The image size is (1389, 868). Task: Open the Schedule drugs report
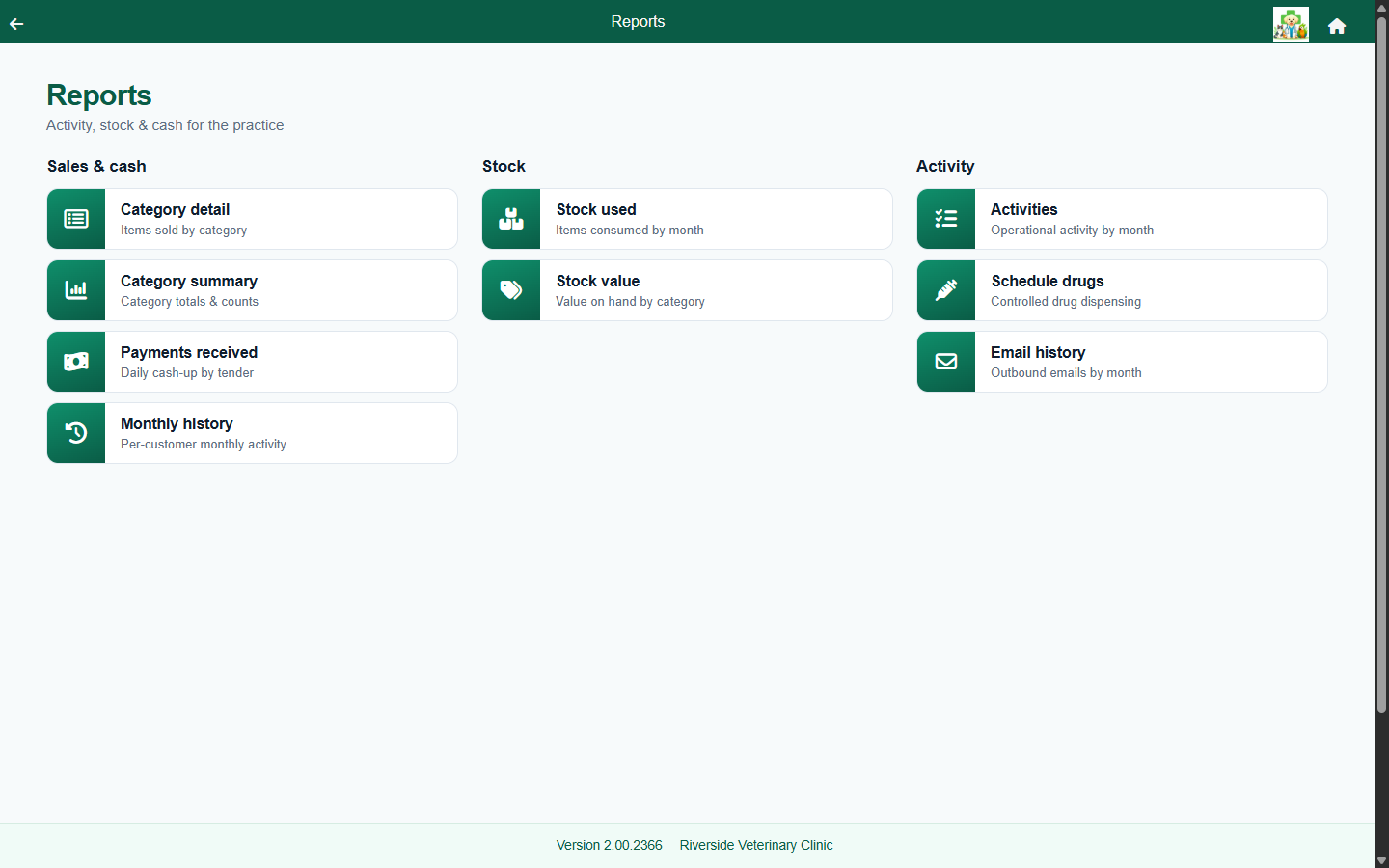[1123, 290]
